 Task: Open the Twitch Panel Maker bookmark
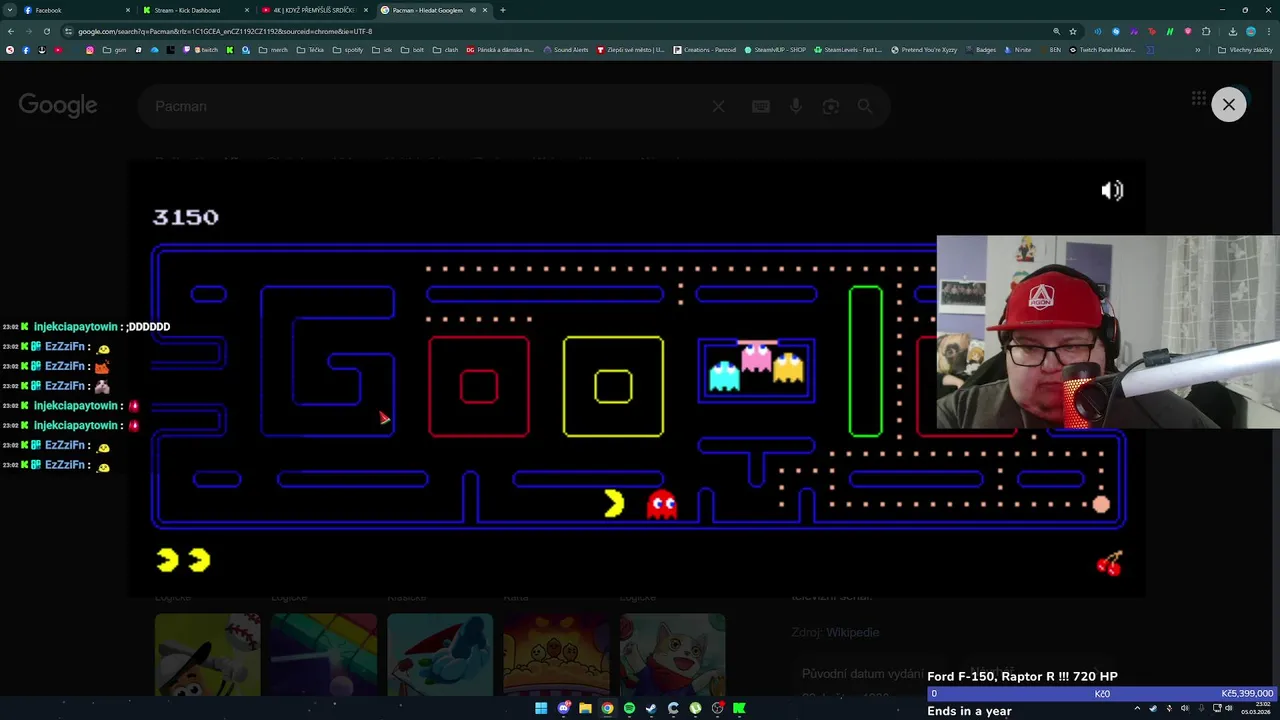[1103, 49]
